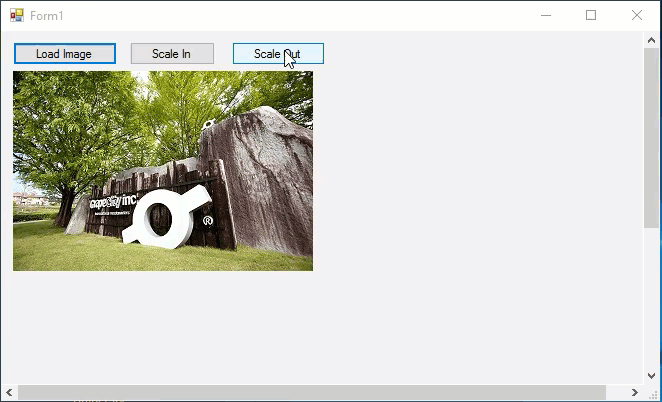Maximize the Form1 window
Image resolution: width=662 pixels, height=402 pixels.
pyautogui.click(x=591, y=16)
